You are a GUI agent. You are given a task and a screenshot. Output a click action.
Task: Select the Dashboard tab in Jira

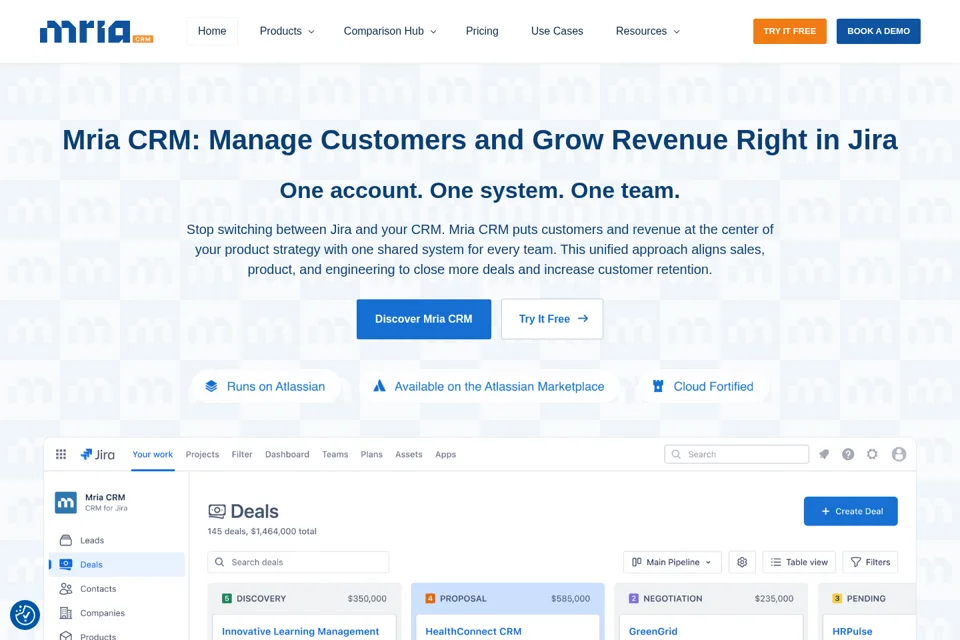point(287,454)
